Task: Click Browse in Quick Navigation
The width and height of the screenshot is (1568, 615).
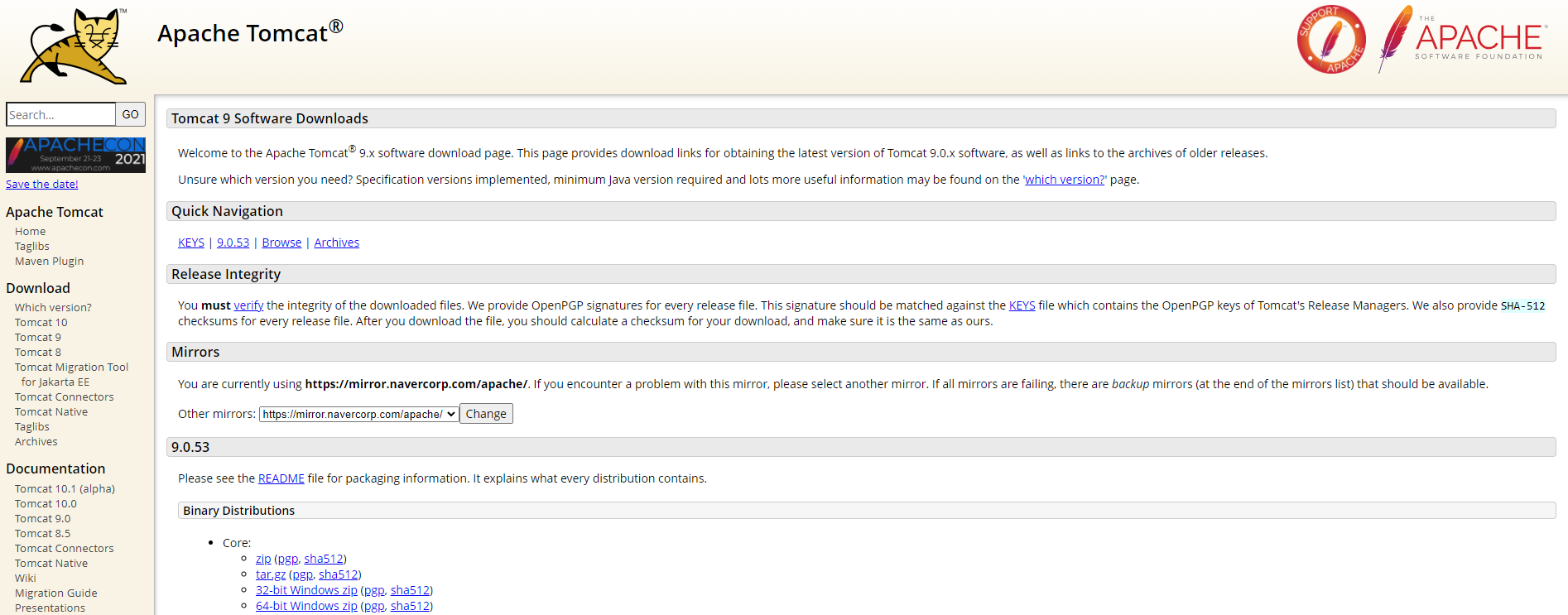Action: [x=281, y=243]
